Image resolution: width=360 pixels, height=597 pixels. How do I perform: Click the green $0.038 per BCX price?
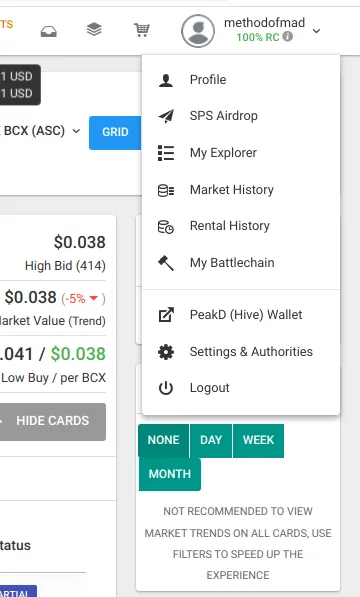pyautogui.click(x=78, y=354)
